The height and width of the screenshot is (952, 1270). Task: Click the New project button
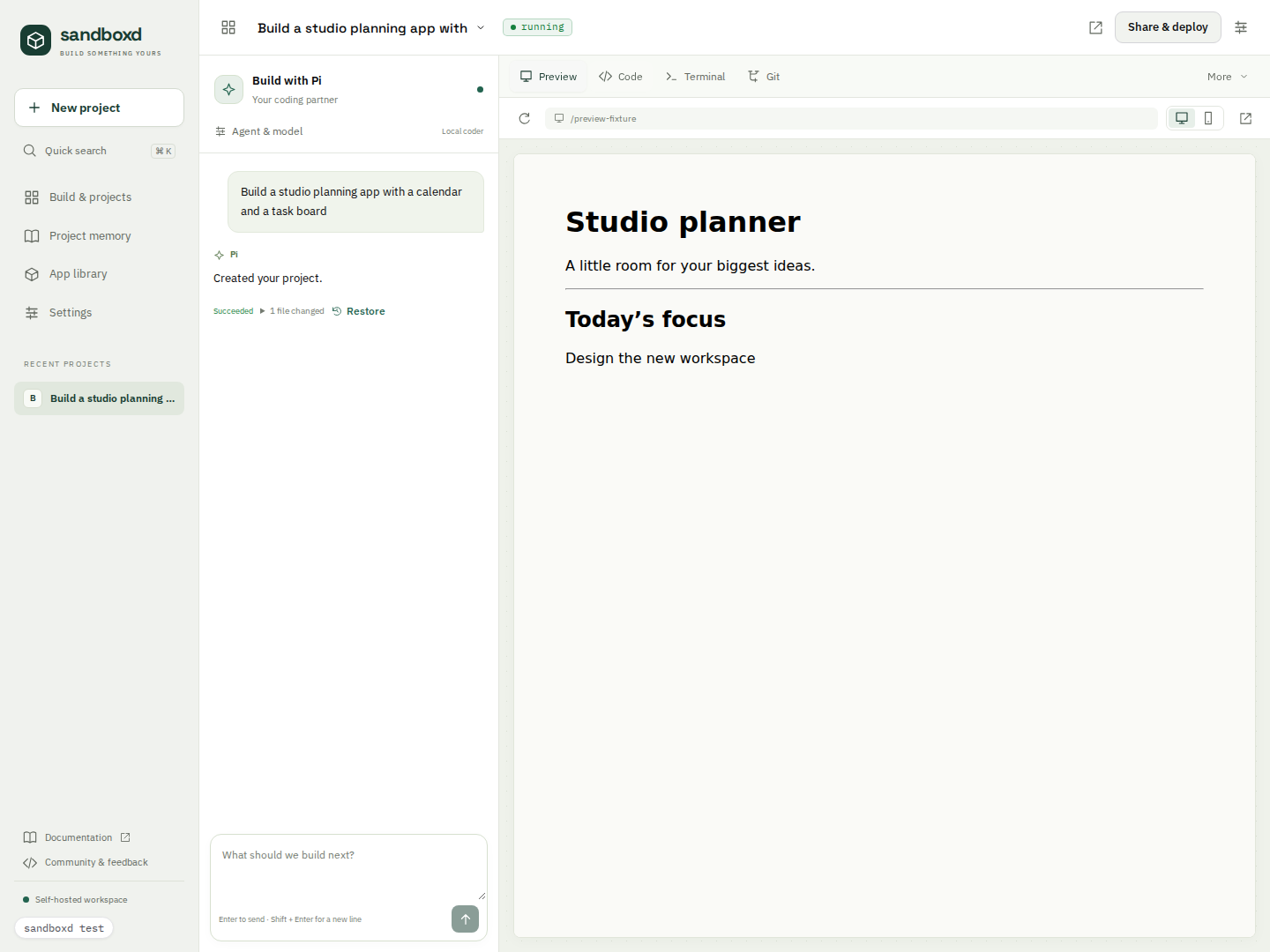tap(99, 108)
